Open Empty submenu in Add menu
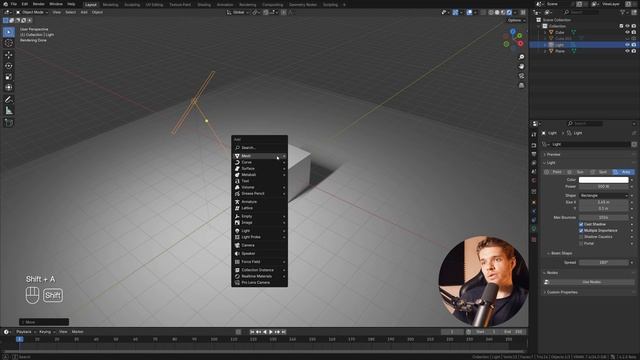The image size is (640, 360). [260, 216]
